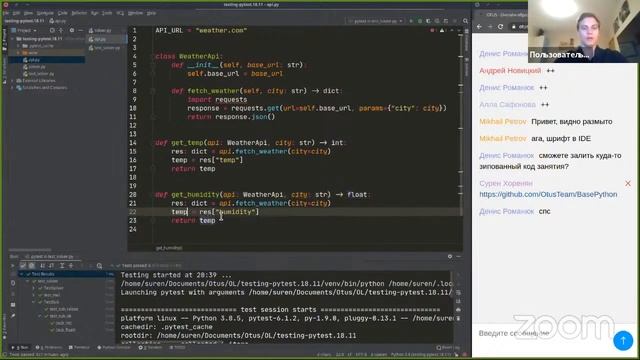Screen dimensions: 640x360
Task: Open test history clock icon
Action: [x=100, y=266]
